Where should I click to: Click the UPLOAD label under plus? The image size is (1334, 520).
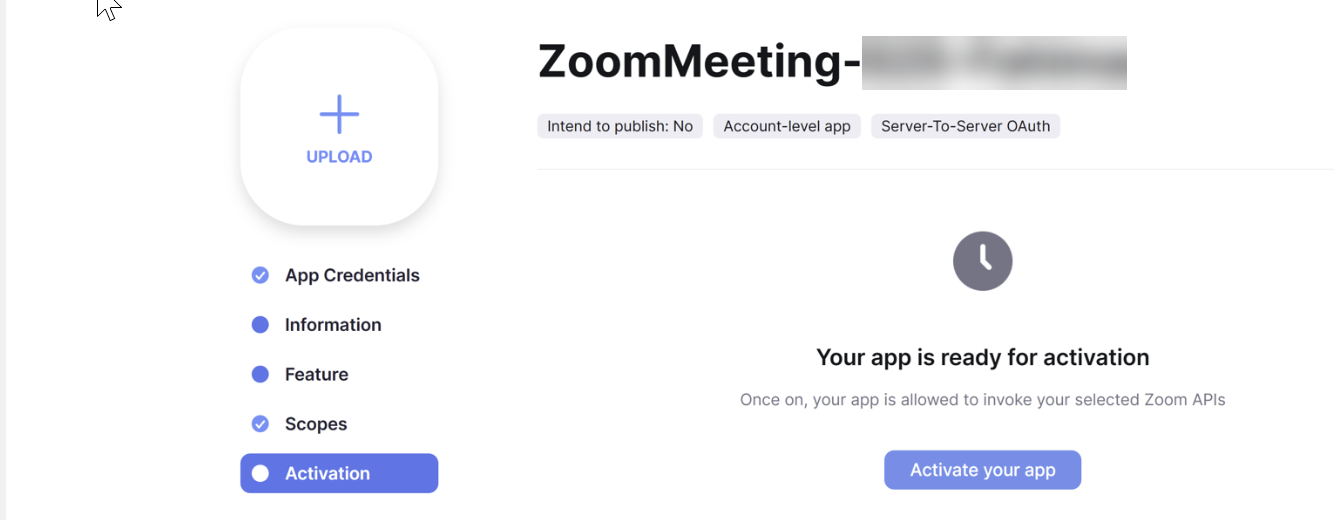click(339, 157)
